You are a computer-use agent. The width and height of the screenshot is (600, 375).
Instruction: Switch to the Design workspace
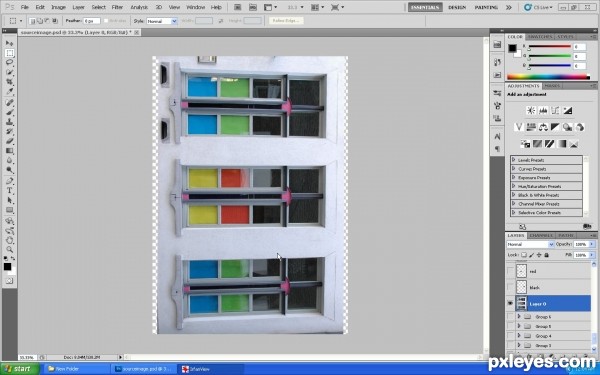[457, 7]
